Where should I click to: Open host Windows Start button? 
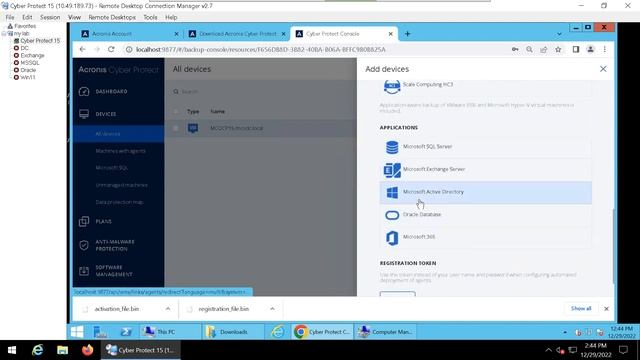[x=12, y=350]
